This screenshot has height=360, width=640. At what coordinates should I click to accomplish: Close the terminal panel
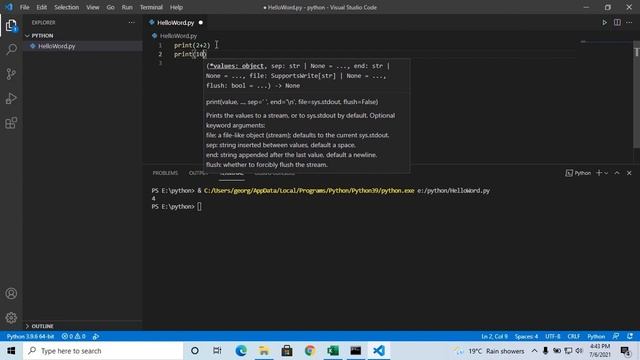629,173
